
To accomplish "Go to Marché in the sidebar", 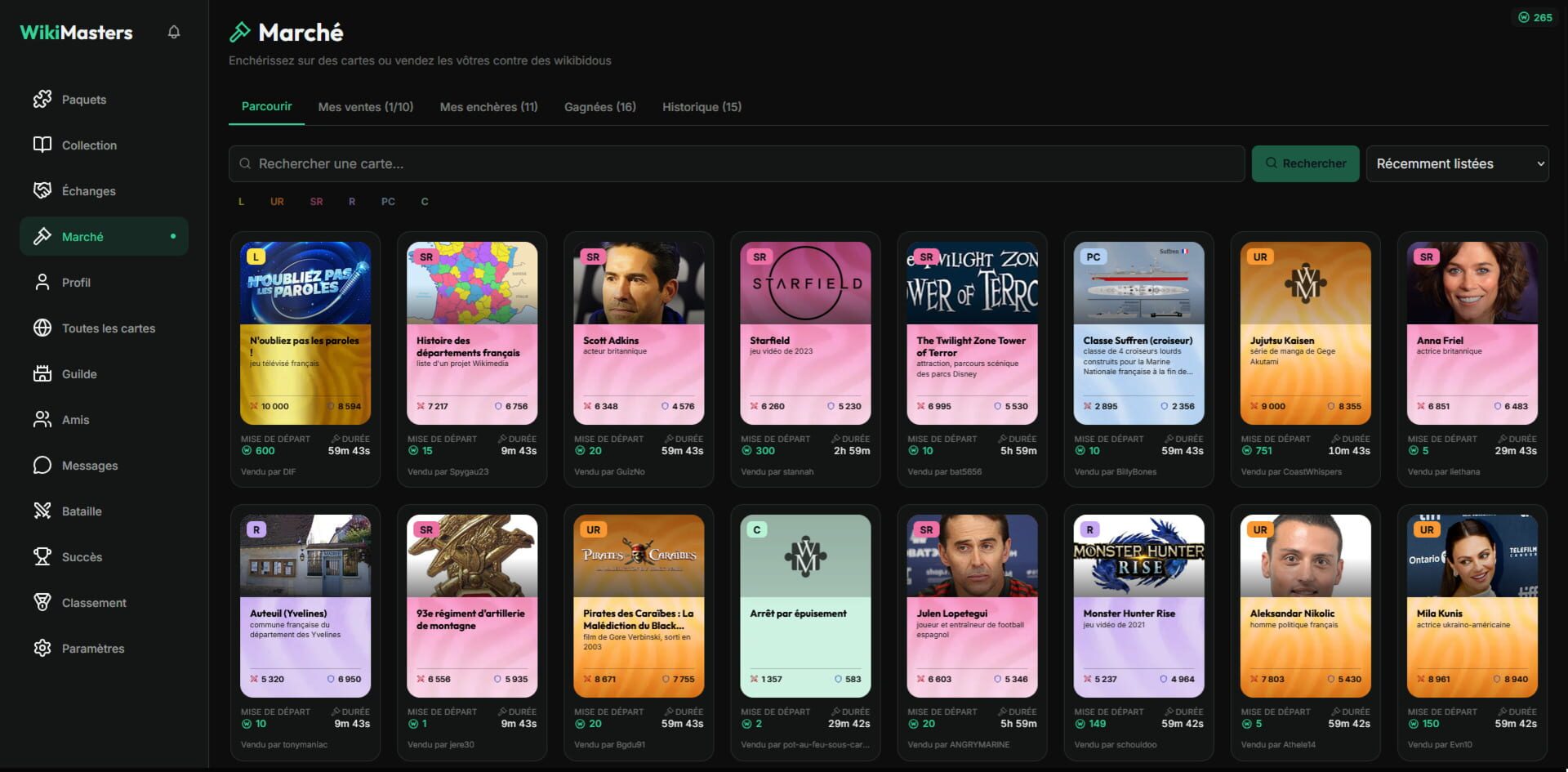I will pos(104,236).
